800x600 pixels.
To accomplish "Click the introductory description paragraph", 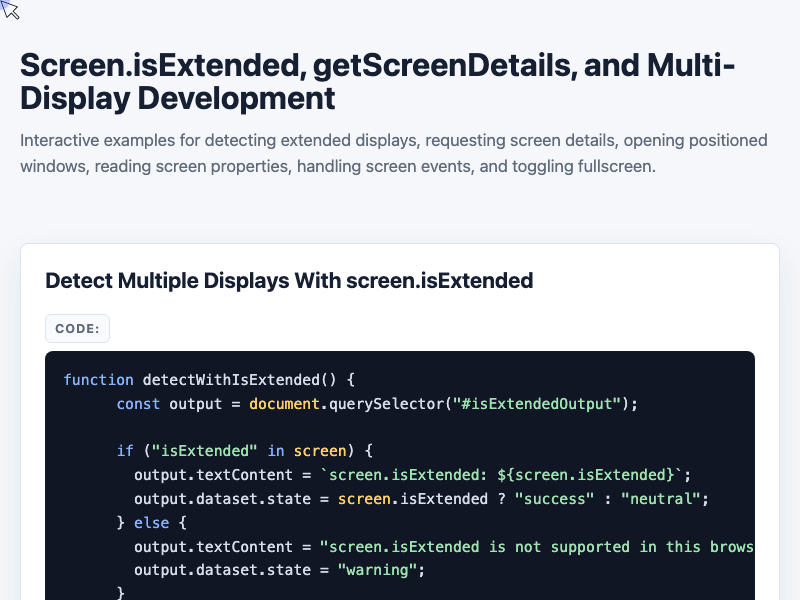I will (394, 153).
